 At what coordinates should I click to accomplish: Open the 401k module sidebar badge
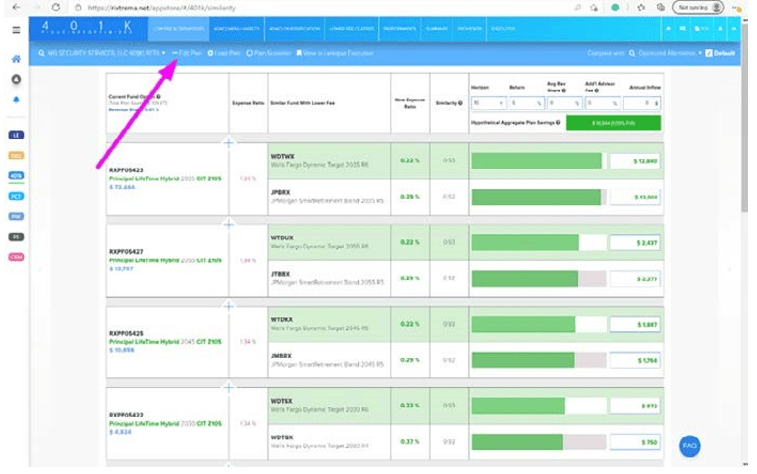coord(16,175)
